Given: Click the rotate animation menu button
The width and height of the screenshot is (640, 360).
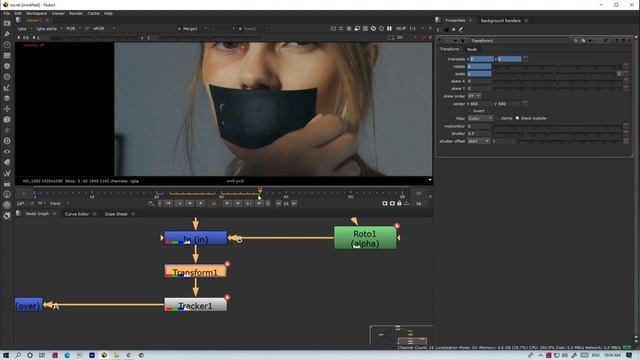Looking at the screenshot, I should [x=626, y=67].
